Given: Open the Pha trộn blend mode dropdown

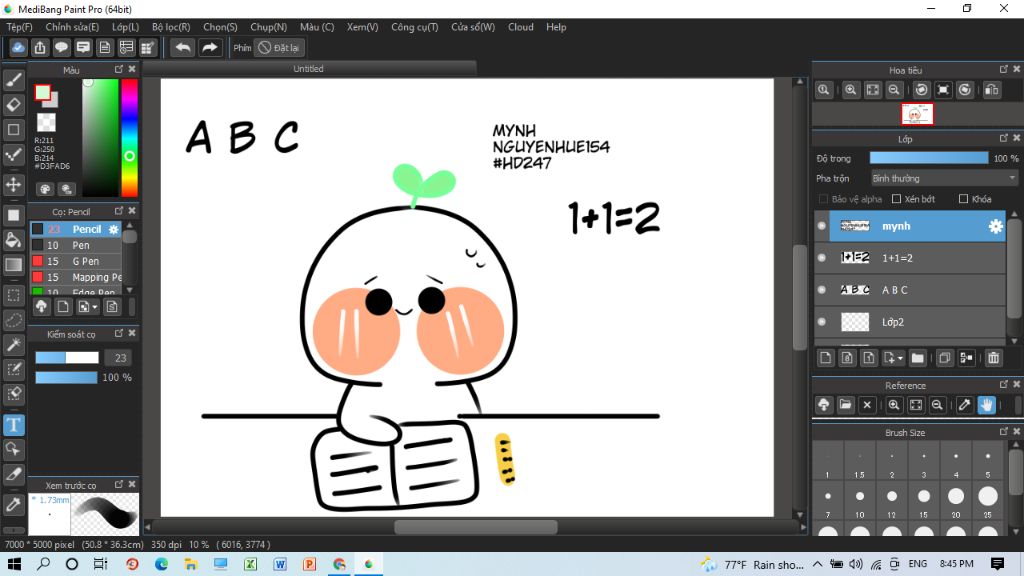Looking at the screenshot, I should [944, 178].
